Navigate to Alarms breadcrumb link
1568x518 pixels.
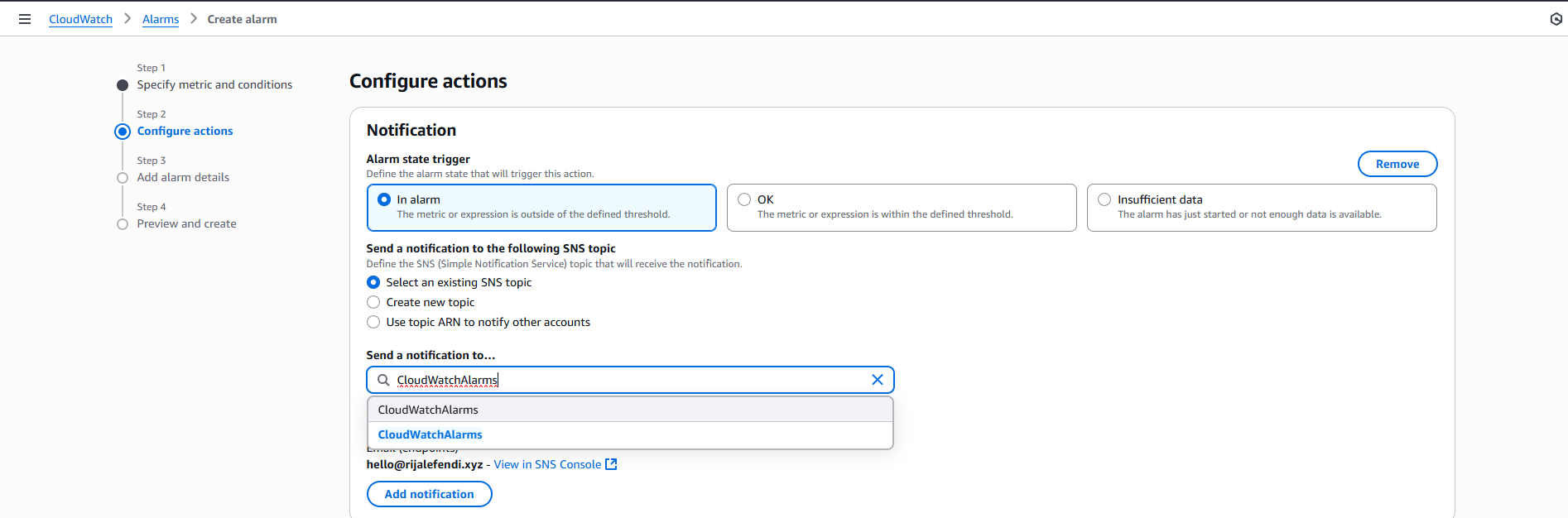[x=161, y=19]
